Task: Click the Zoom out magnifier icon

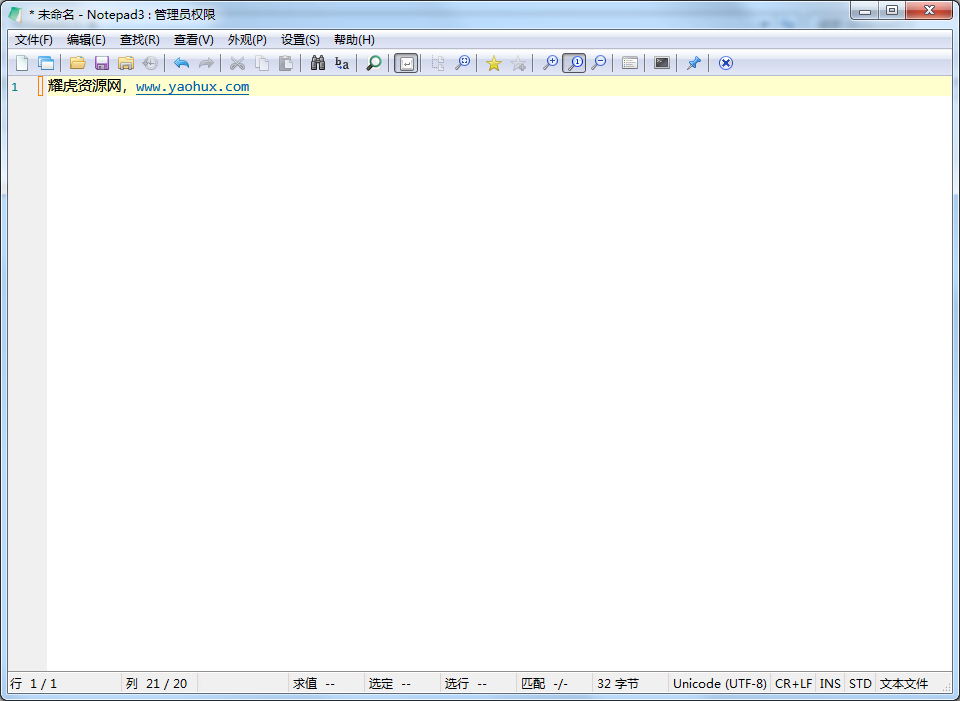Action: (x=598, y=63)
